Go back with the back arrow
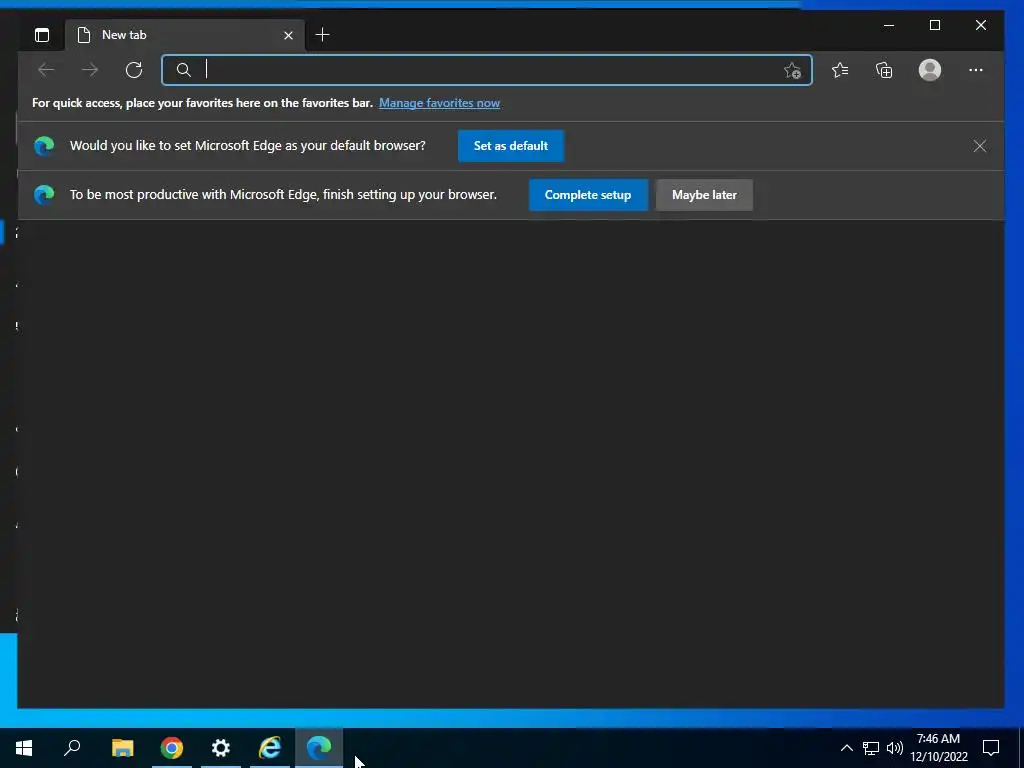This screenshot has height=768, width=1024. coord(46,70)
